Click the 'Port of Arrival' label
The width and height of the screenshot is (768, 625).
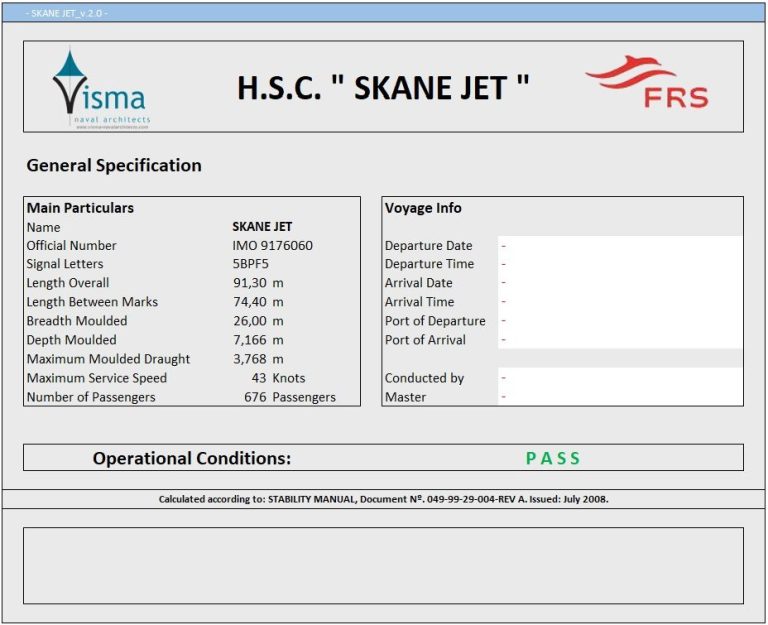pyautogui.click(x=425, y=340)
